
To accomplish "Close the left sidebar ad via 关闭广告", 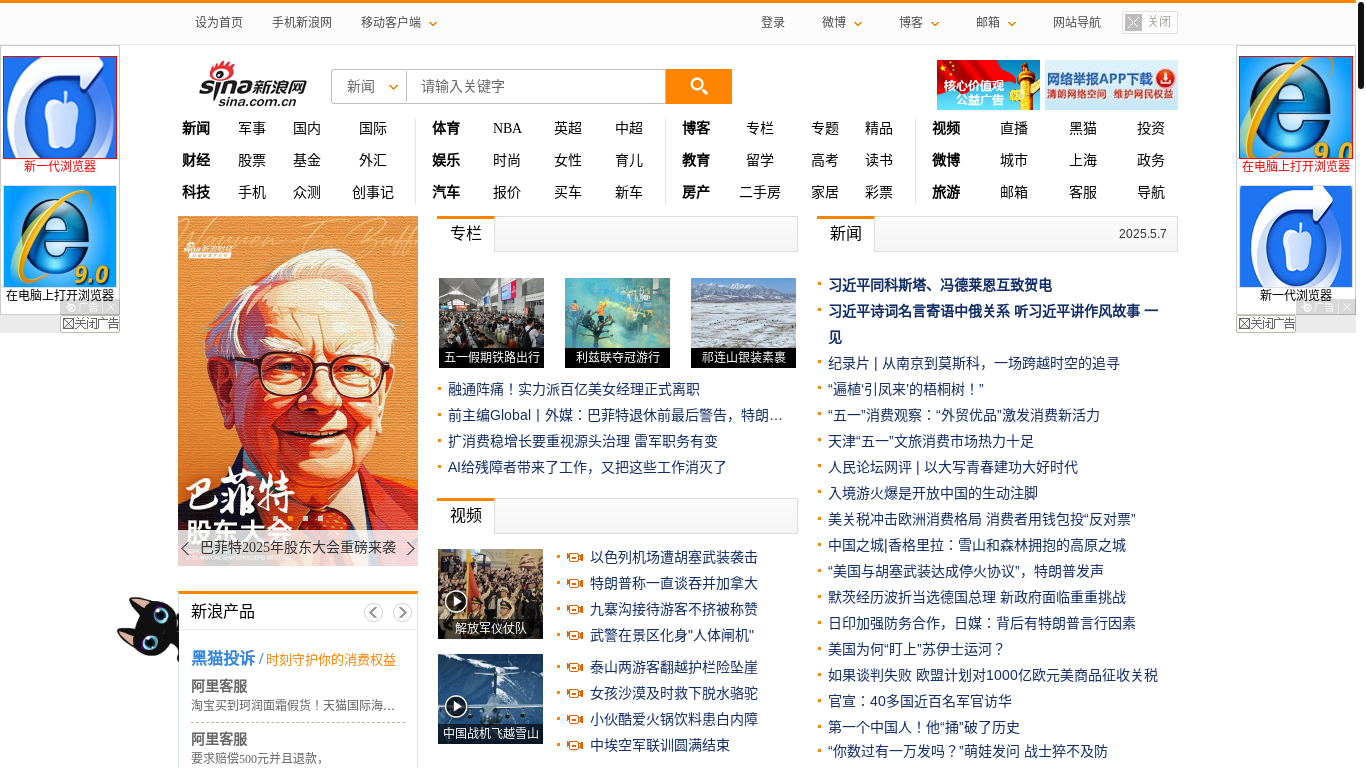I will click(x=90, y=324).
